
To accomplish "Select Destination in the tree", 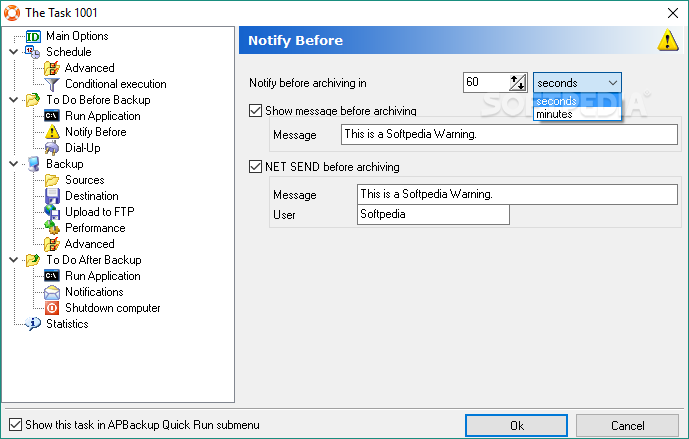I will [x=92, y=196].
